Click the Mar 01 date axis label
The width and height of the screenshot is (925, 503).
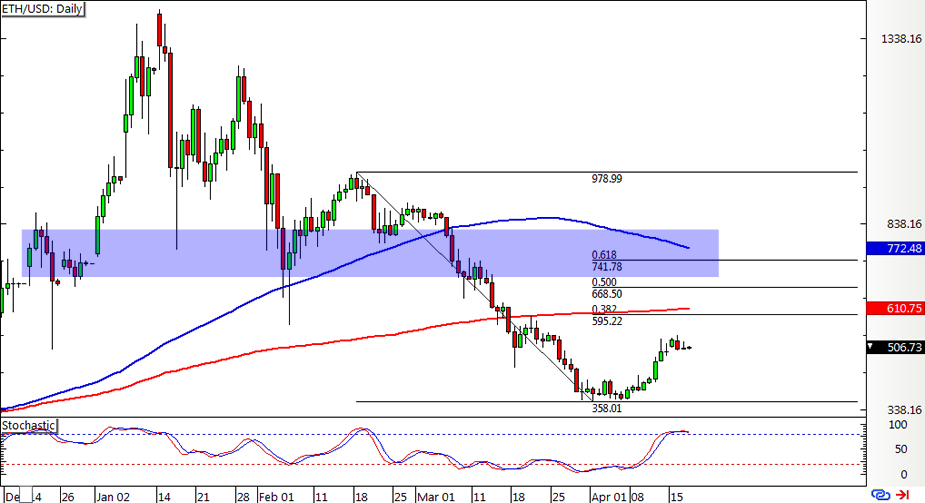point(435,497)
